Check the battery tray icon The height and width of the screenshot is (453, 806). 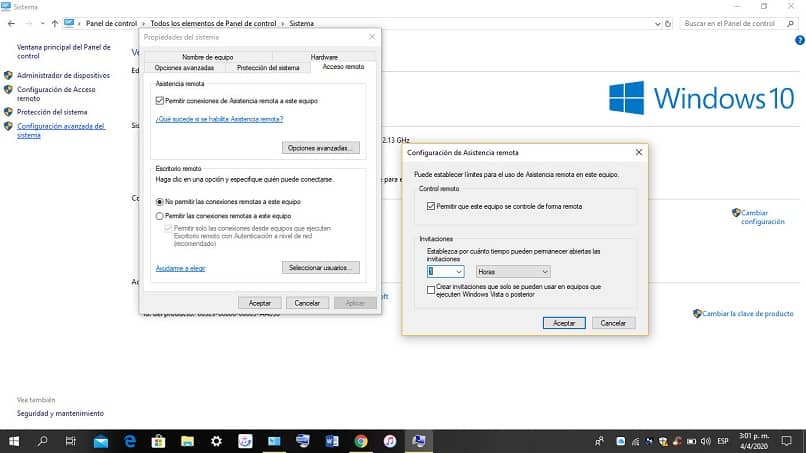[x=691, y=441]
